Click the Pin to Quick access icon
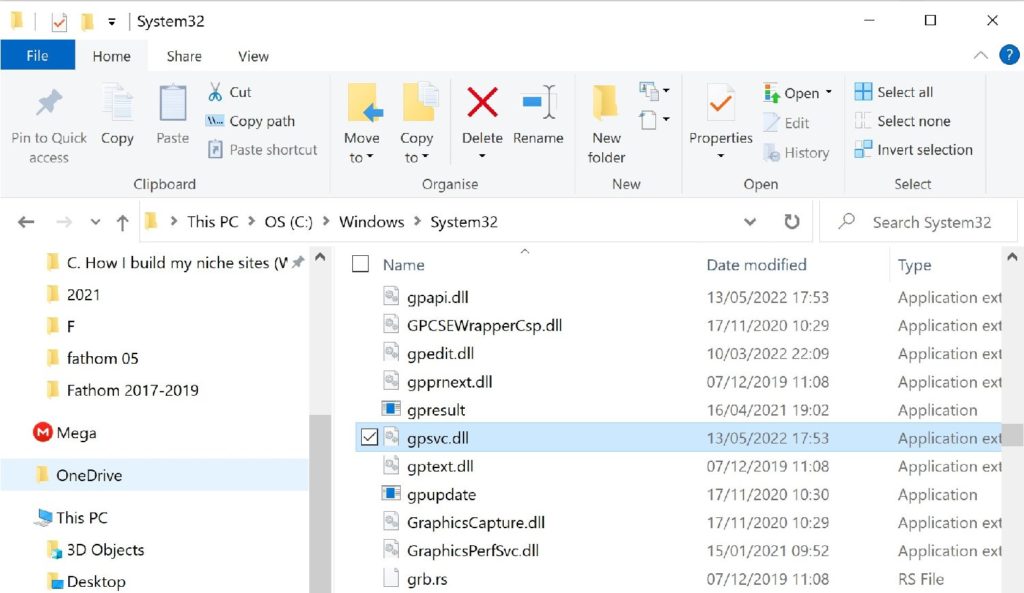This screenshot has width=1024, height=593. (x=49, y=103)
